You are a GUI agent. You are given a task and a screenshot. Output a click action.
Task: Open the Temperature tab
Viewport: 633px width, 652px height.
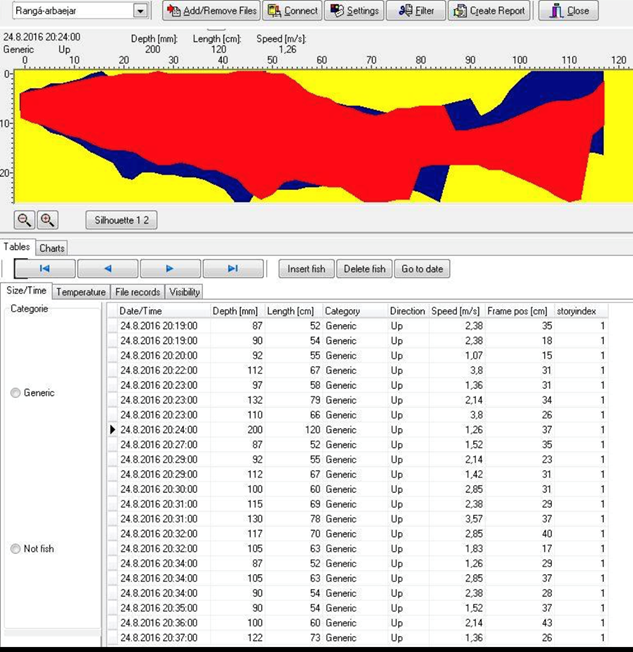tap(81, 292)
